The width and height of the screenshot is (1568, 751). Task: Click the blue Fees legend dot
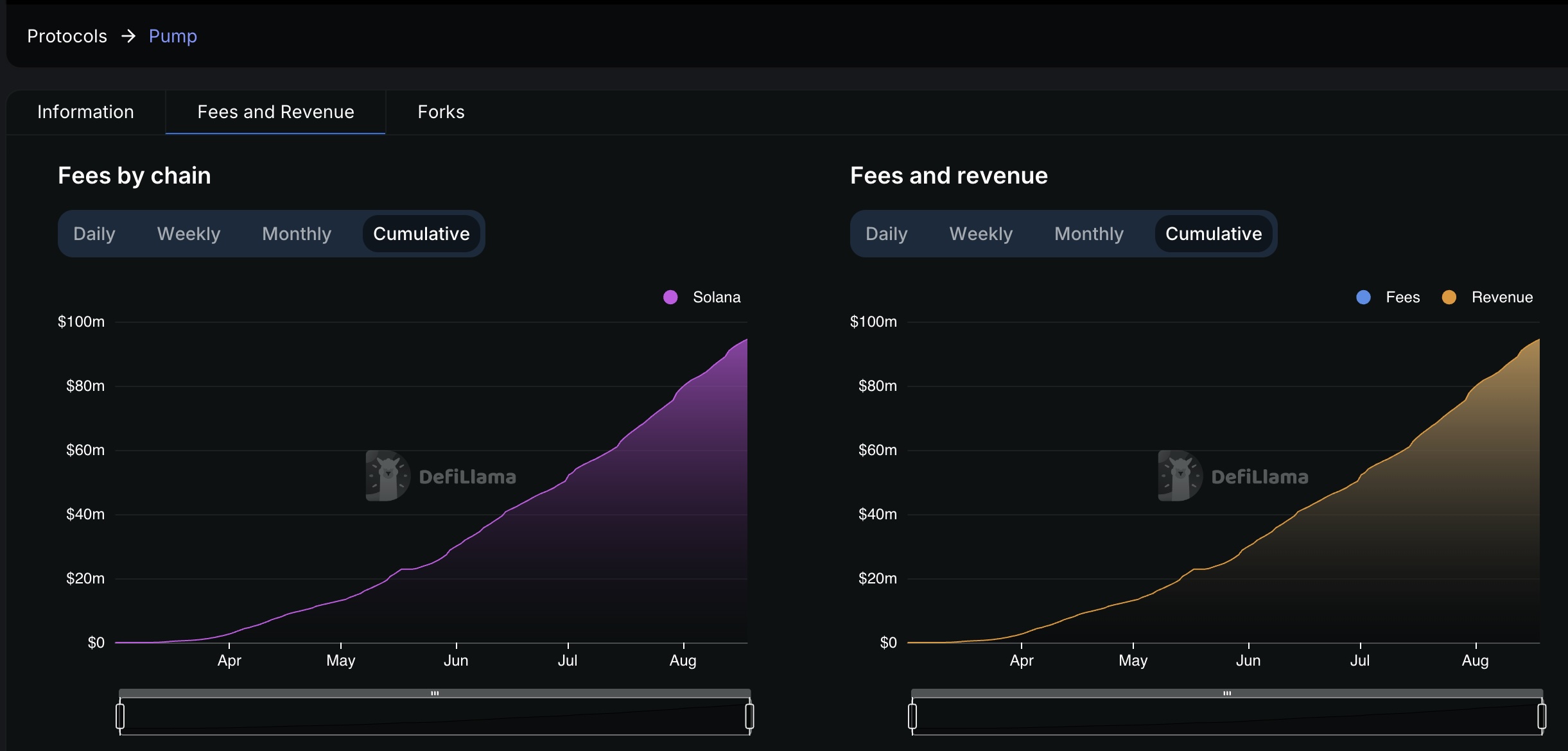(x=1363, y=297)
